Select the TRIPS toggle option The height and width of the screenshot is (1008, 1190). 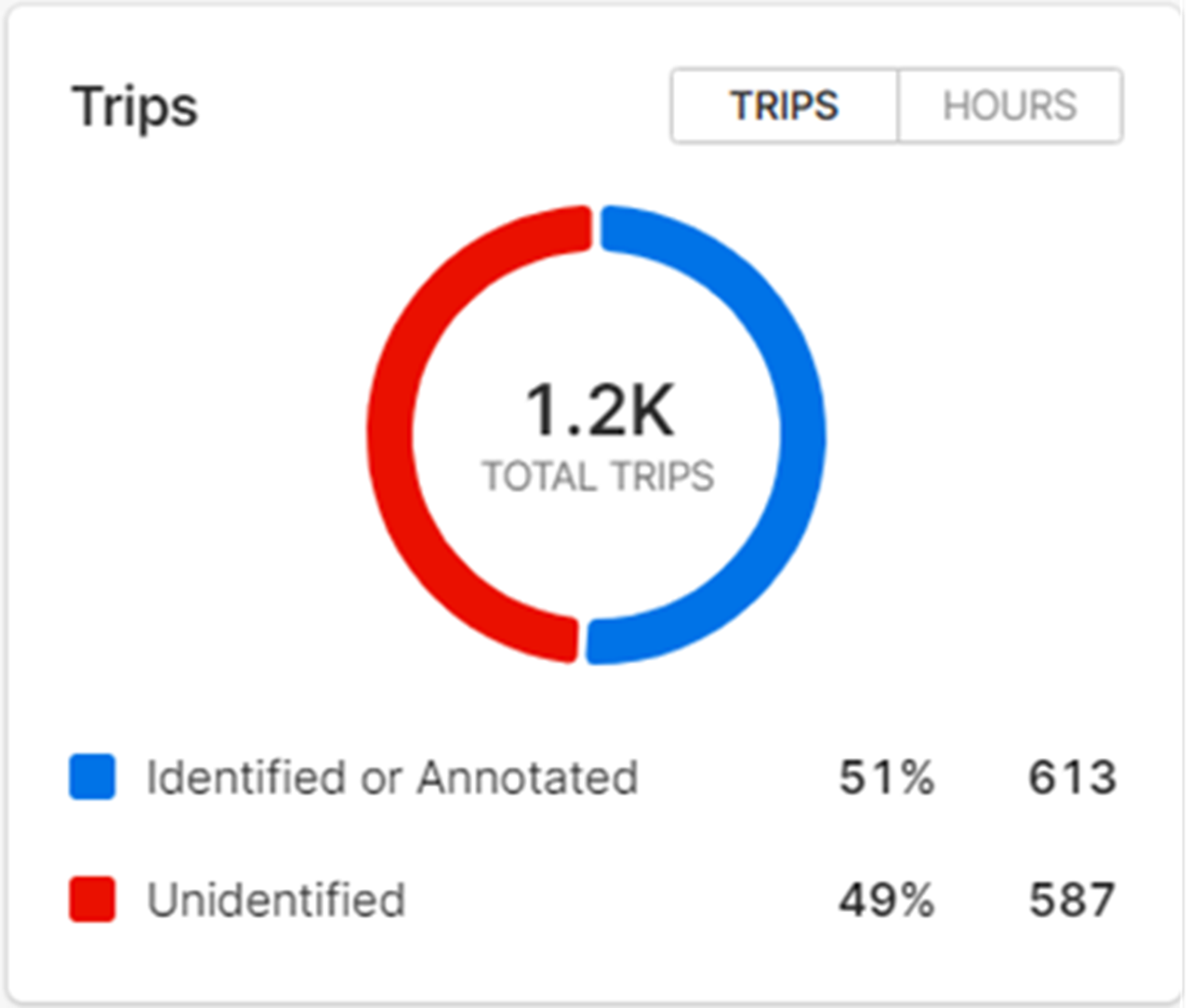785,106
